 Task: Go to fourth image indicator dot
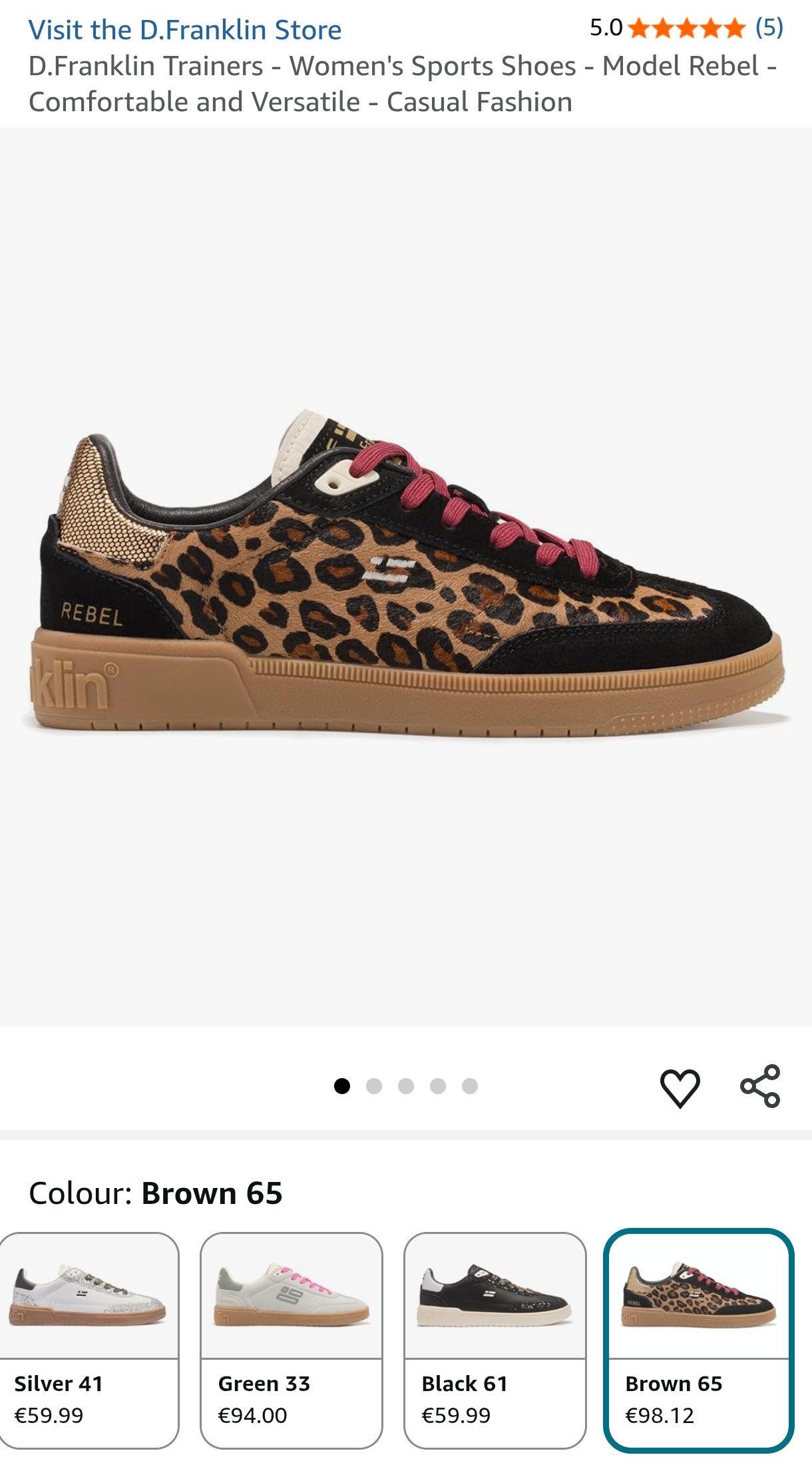[438, 1086]
